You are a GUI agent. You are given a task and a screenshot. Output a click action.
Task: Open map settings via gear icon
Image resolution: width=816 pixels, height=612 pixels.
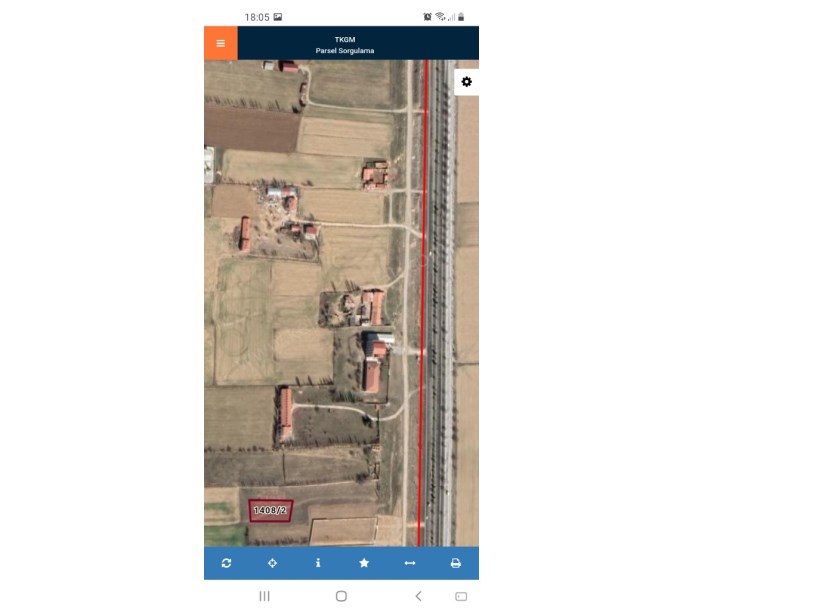(467, 82)
